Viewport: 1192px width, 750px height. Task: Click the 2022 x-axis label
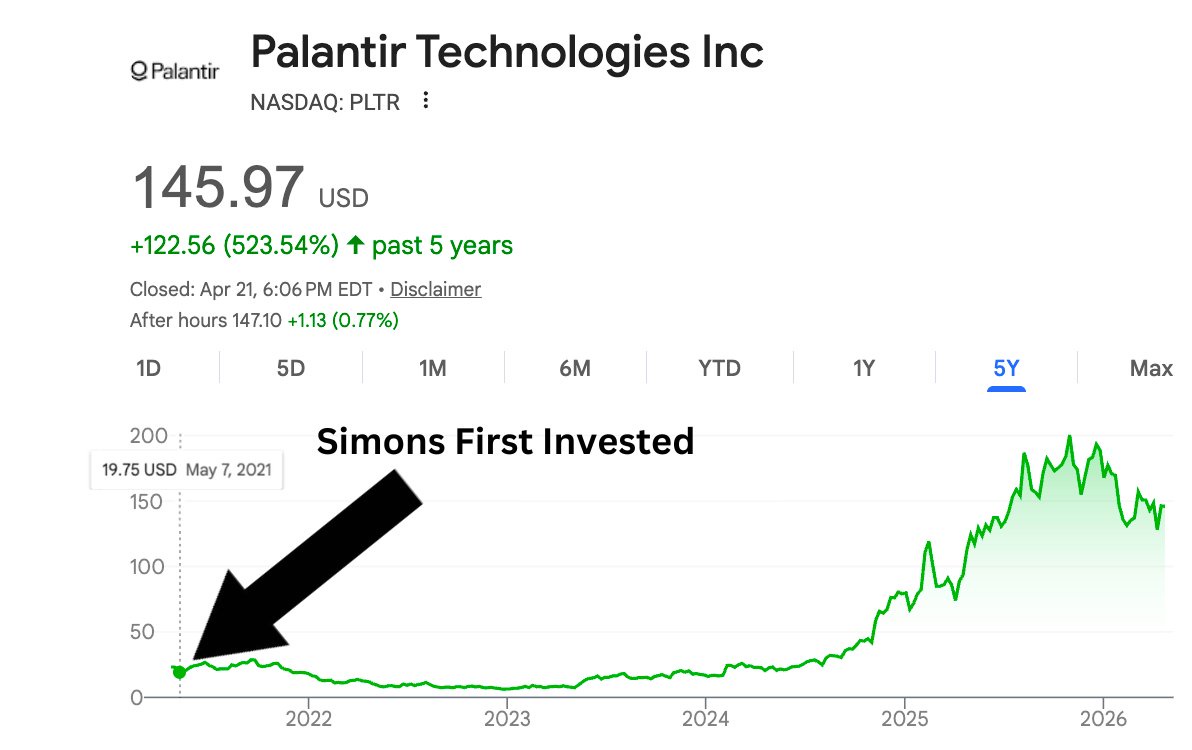(x=307, y=717)
